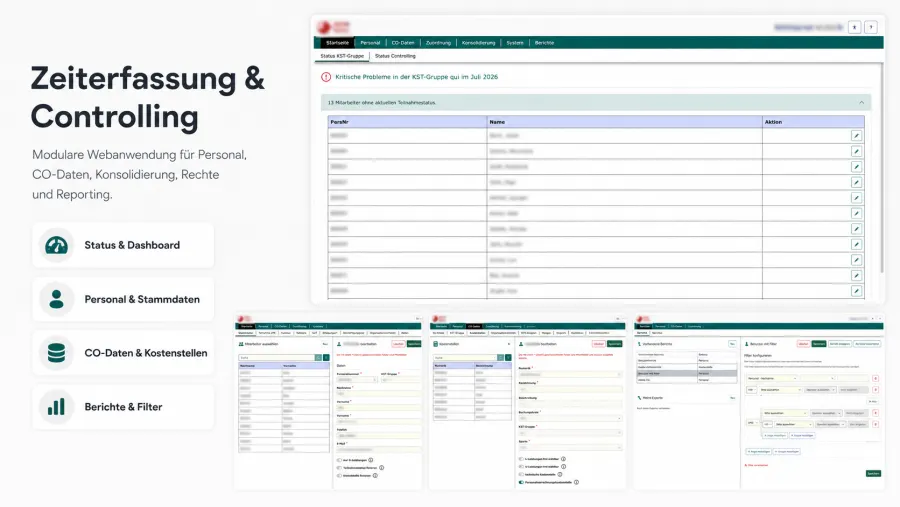Click the Kostenstellen heading icon

pos(436,344)
